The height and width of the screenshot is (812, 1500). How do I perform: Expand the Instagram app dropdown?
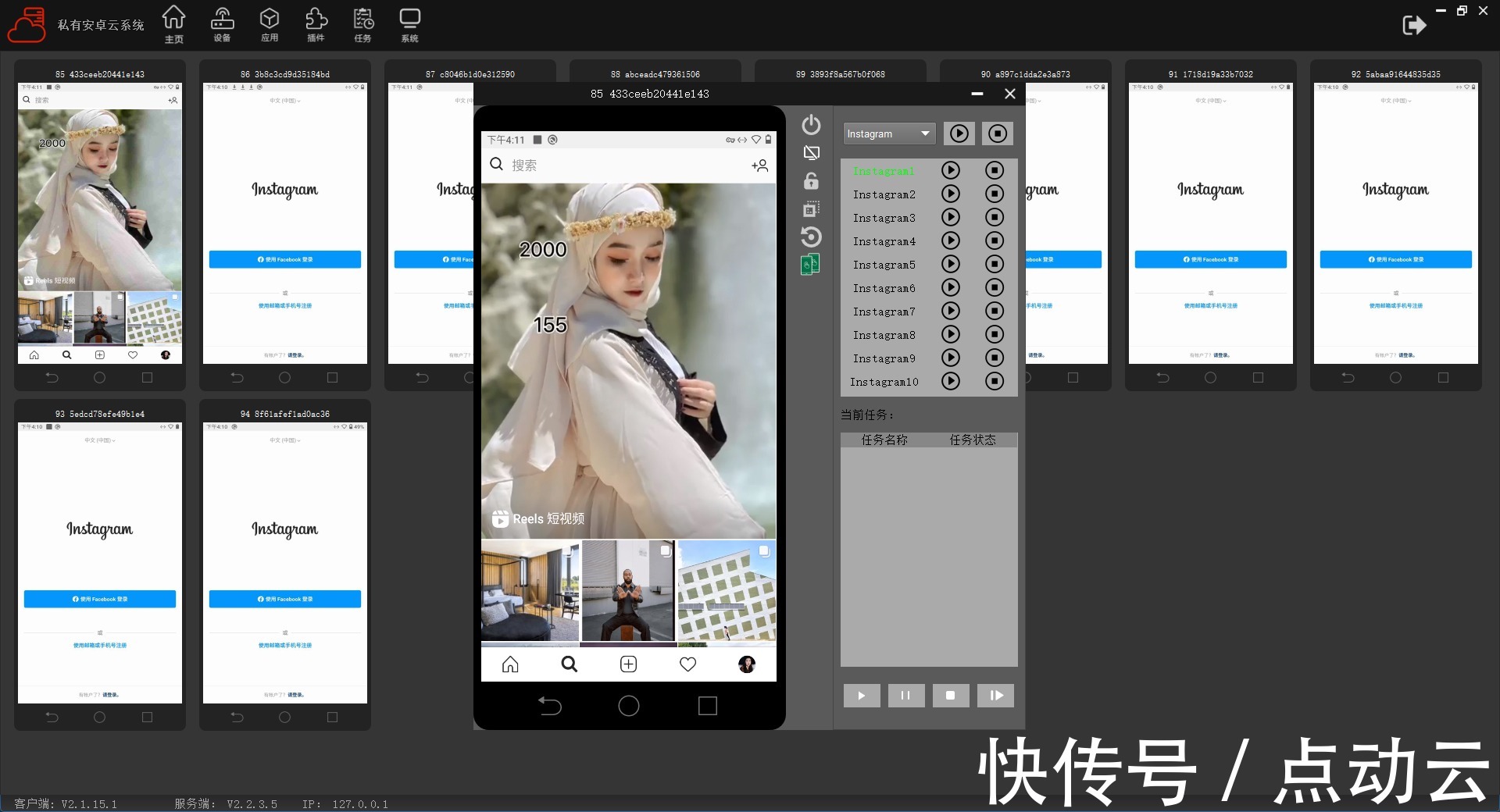tap(889, 134)
